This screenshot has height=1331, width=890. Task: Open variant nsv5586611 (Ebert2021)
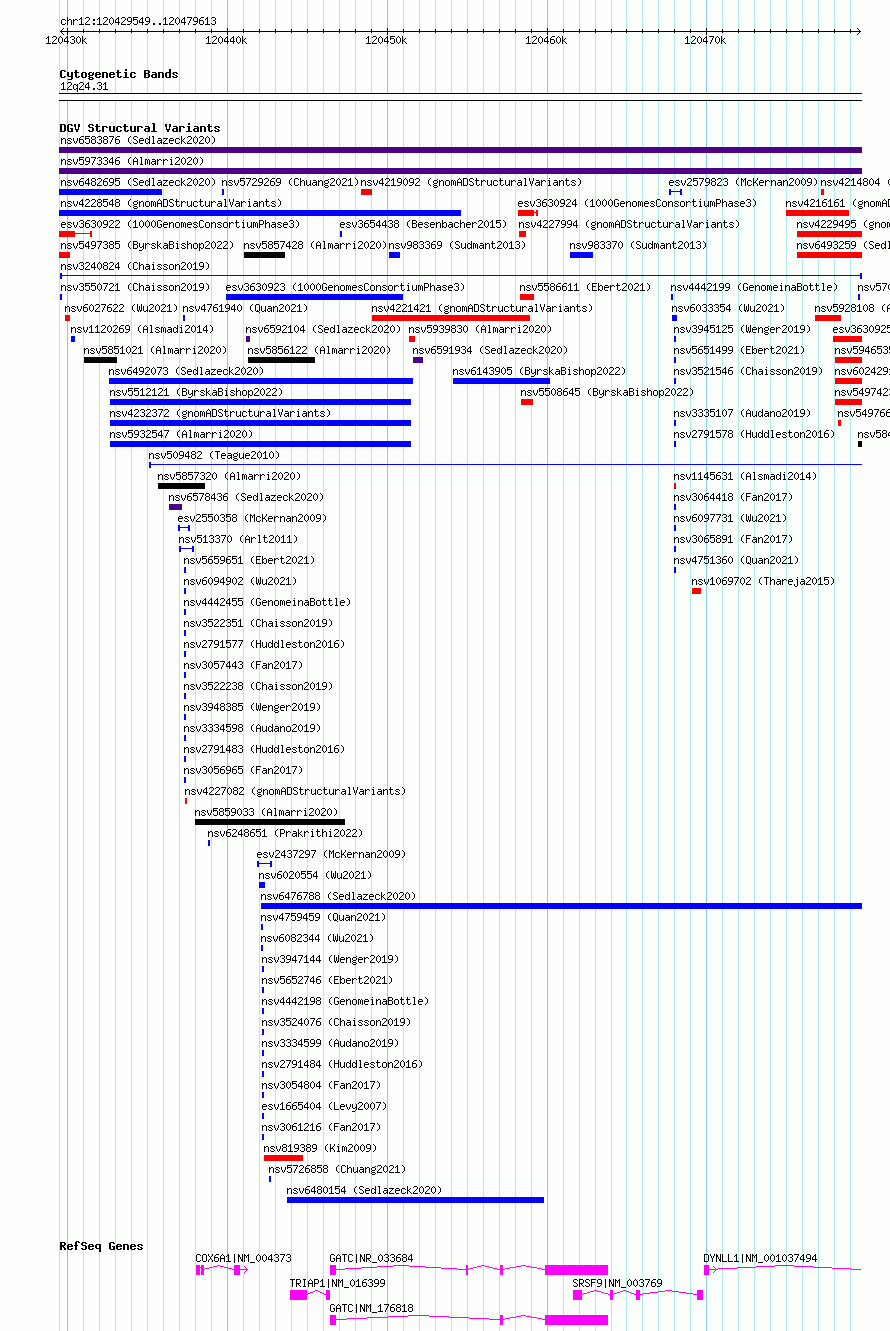(585, 287)
